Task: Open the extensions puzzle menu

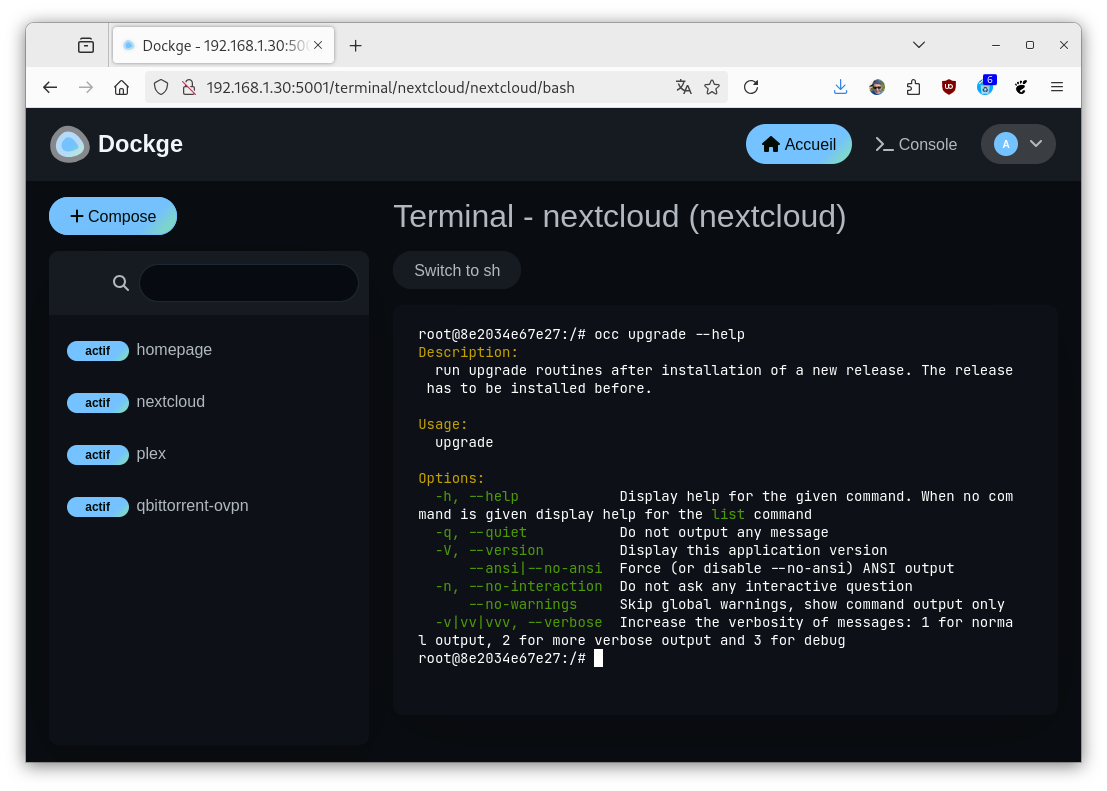Action: pos(913,87)
